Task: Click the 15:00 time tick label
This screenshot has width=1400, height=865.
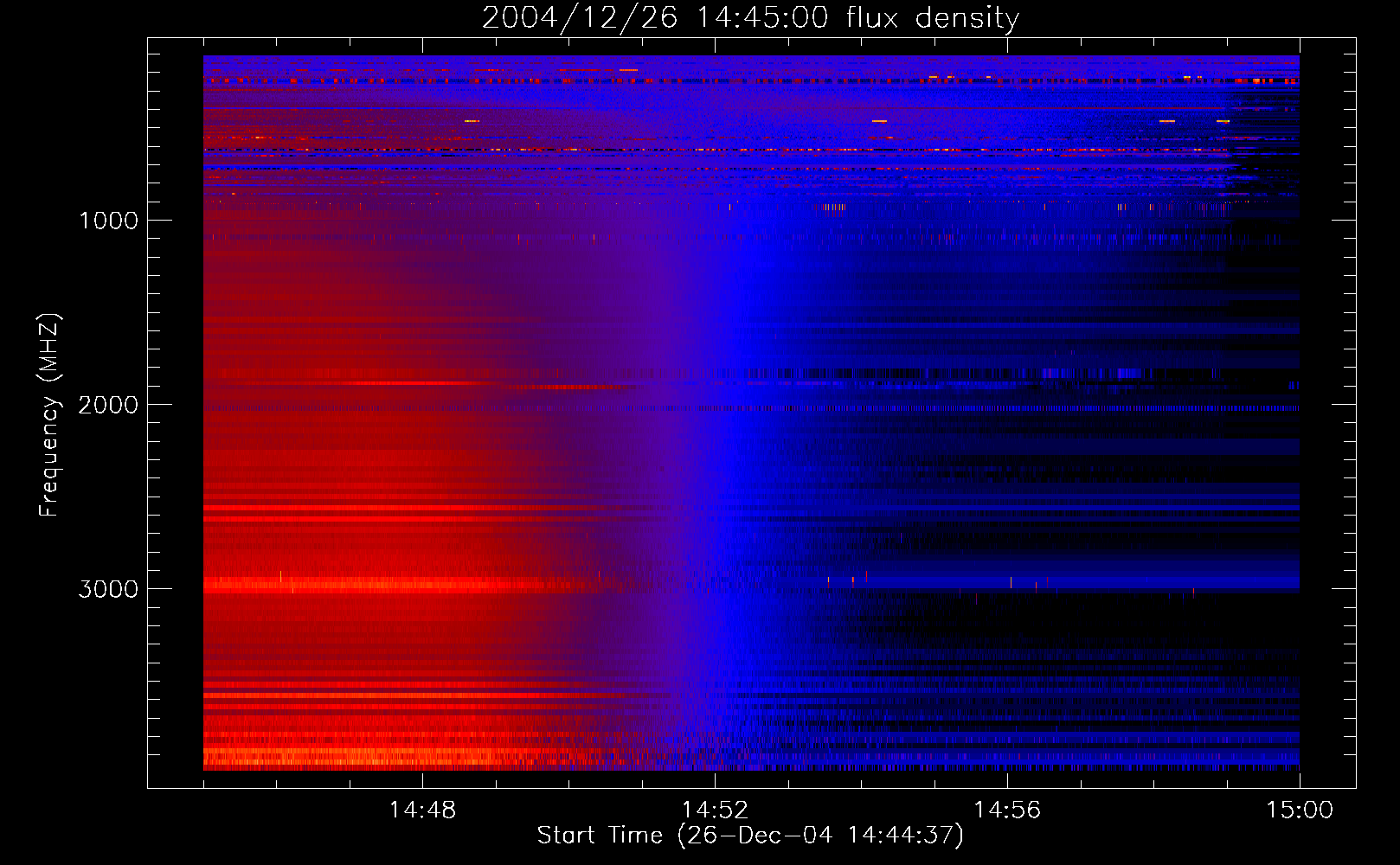Action: click(1300, 811)
